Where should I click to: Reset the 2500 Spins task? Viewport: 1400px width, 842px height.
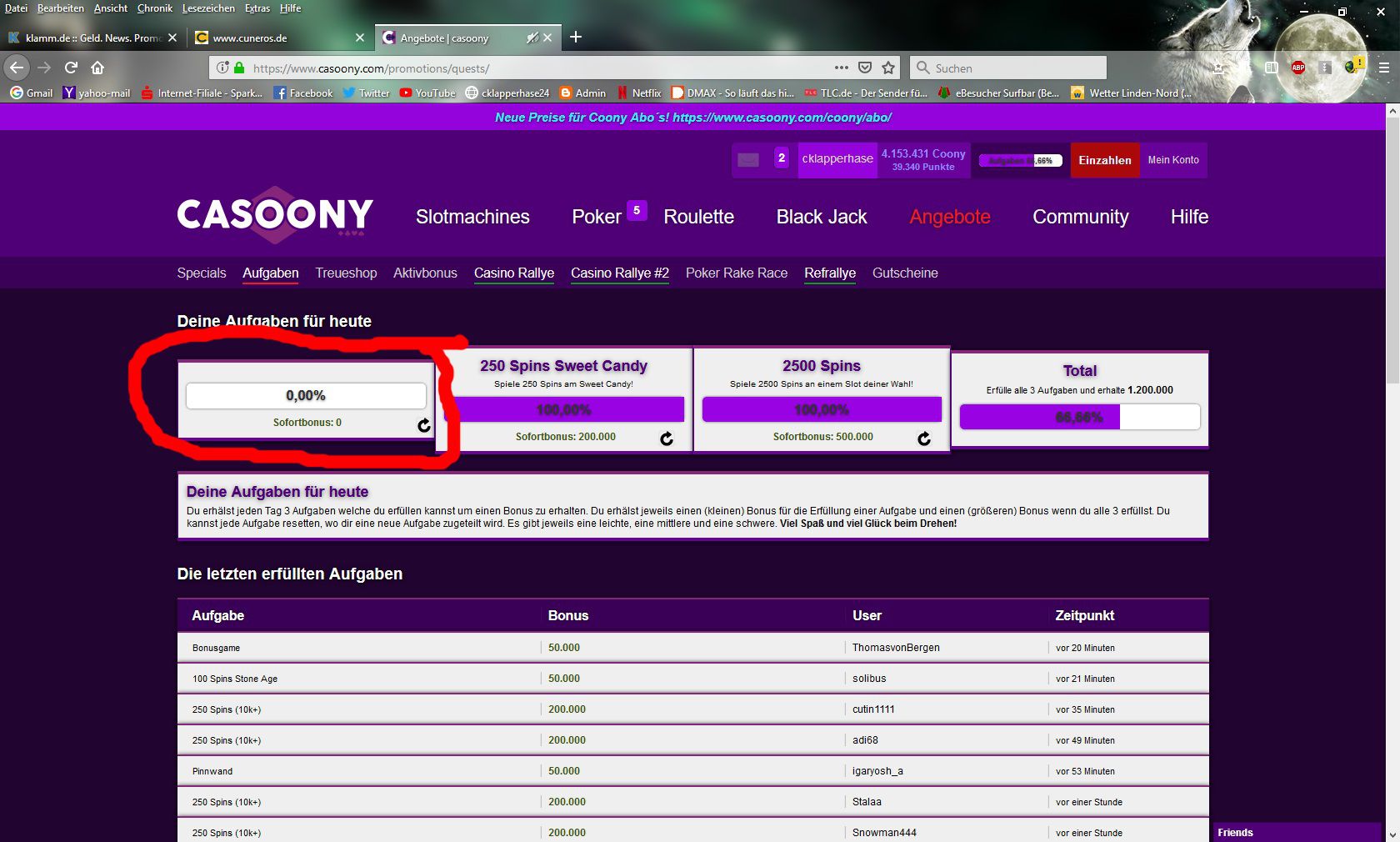(x=924, y=439)
